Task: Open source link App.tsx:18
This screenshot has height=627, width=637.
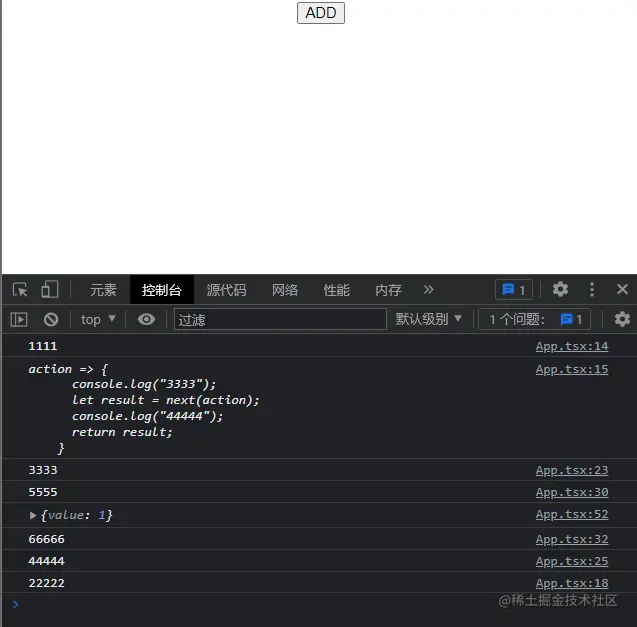Action: tap(572, 583)
